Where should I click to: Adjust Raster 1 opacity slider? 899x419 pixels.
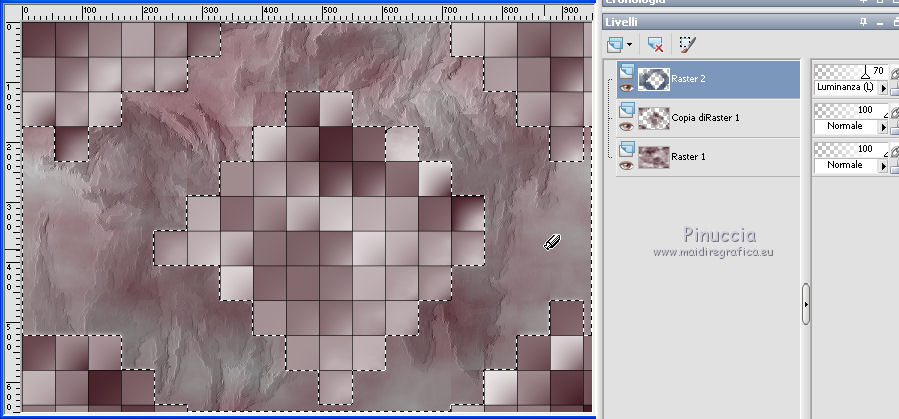[851, 149]
